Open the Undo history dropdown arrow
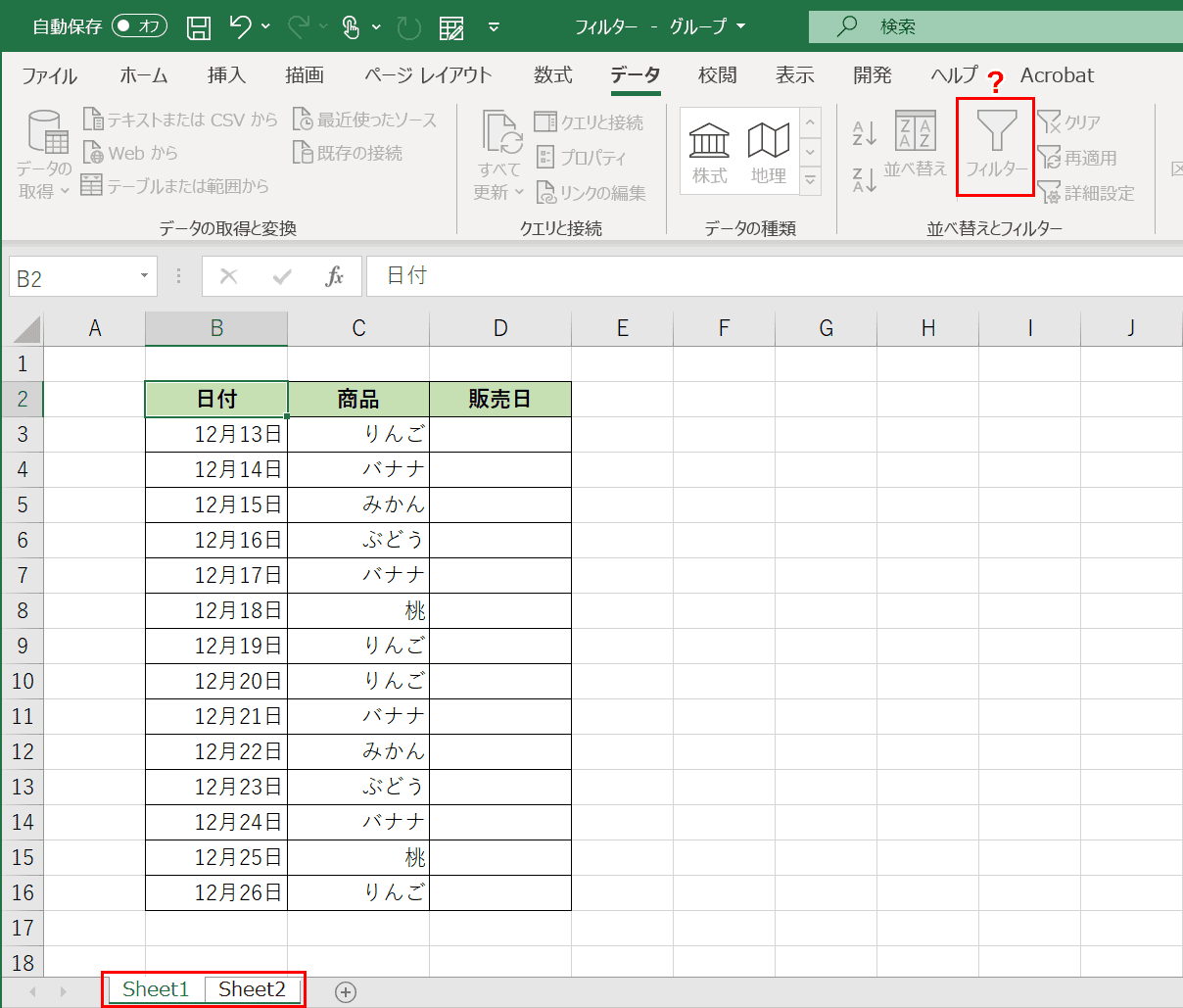 265,27
